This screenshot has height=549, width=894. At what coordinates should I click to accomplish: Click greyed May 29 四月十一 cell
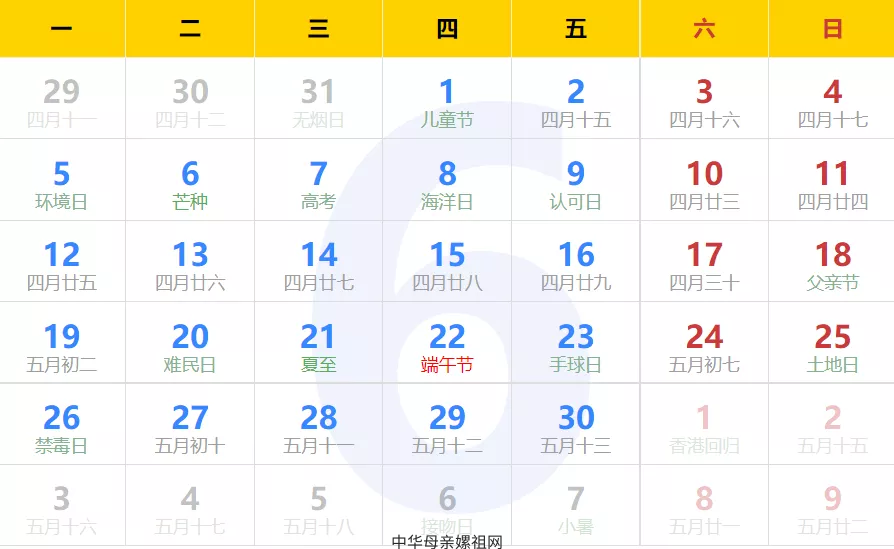pyautogui.click(x=62, y=98)
